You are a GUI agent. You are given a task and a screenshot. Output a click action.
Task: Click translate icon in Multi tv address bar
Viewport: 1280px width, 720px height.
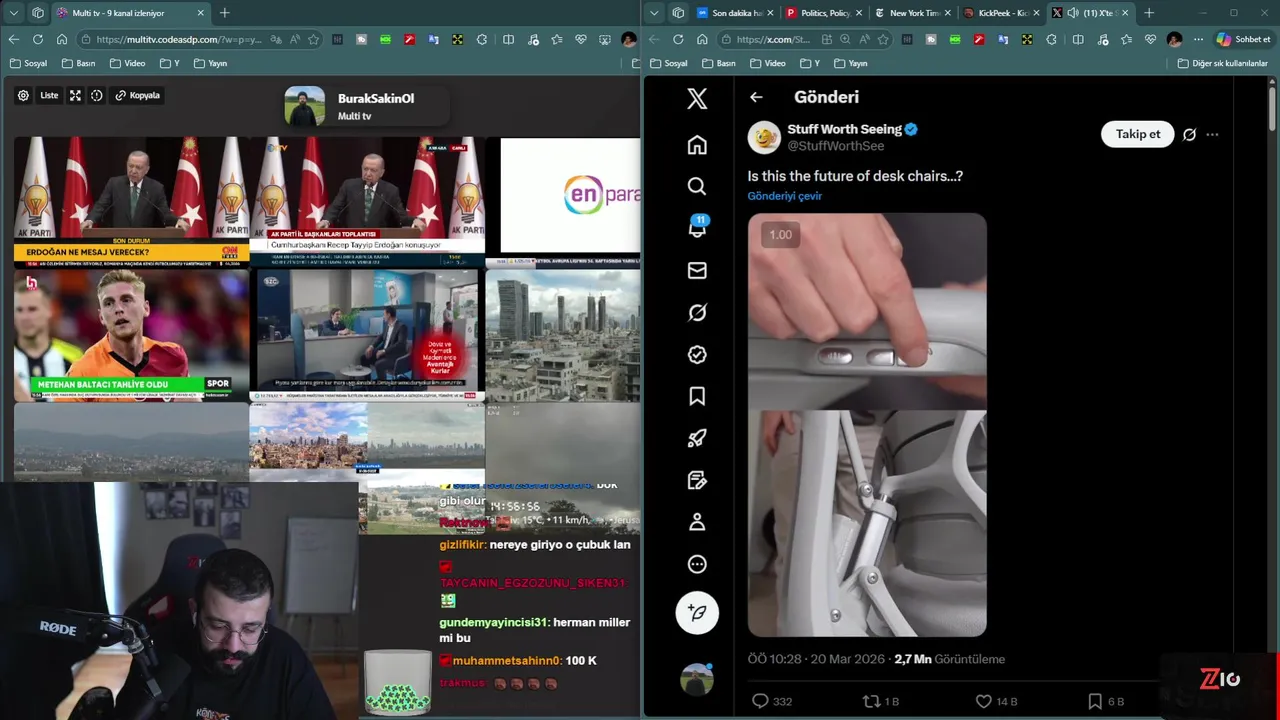pos(275,39)
